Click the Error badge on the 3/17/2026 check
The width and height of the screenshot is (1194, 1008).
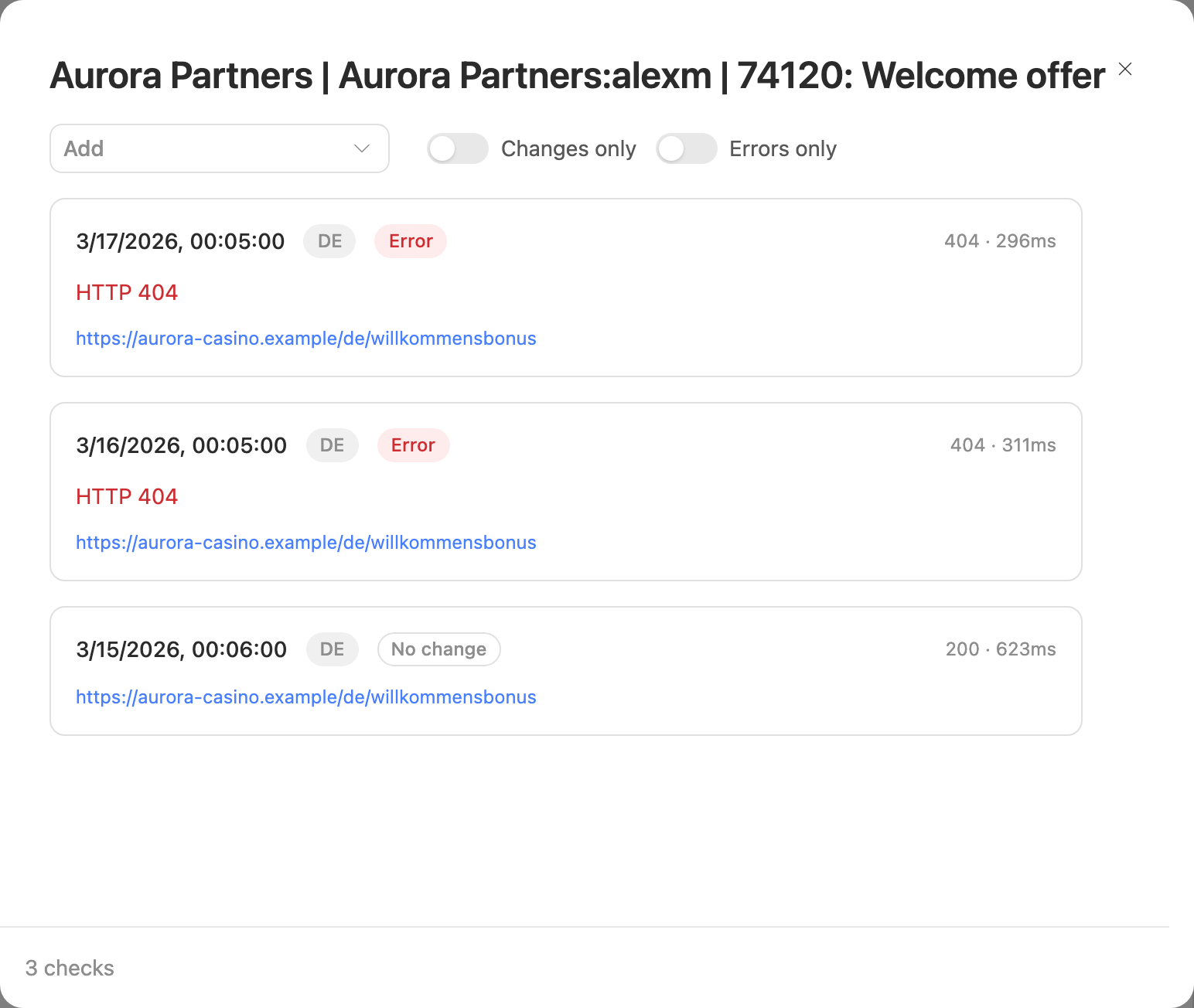point(411,241)
